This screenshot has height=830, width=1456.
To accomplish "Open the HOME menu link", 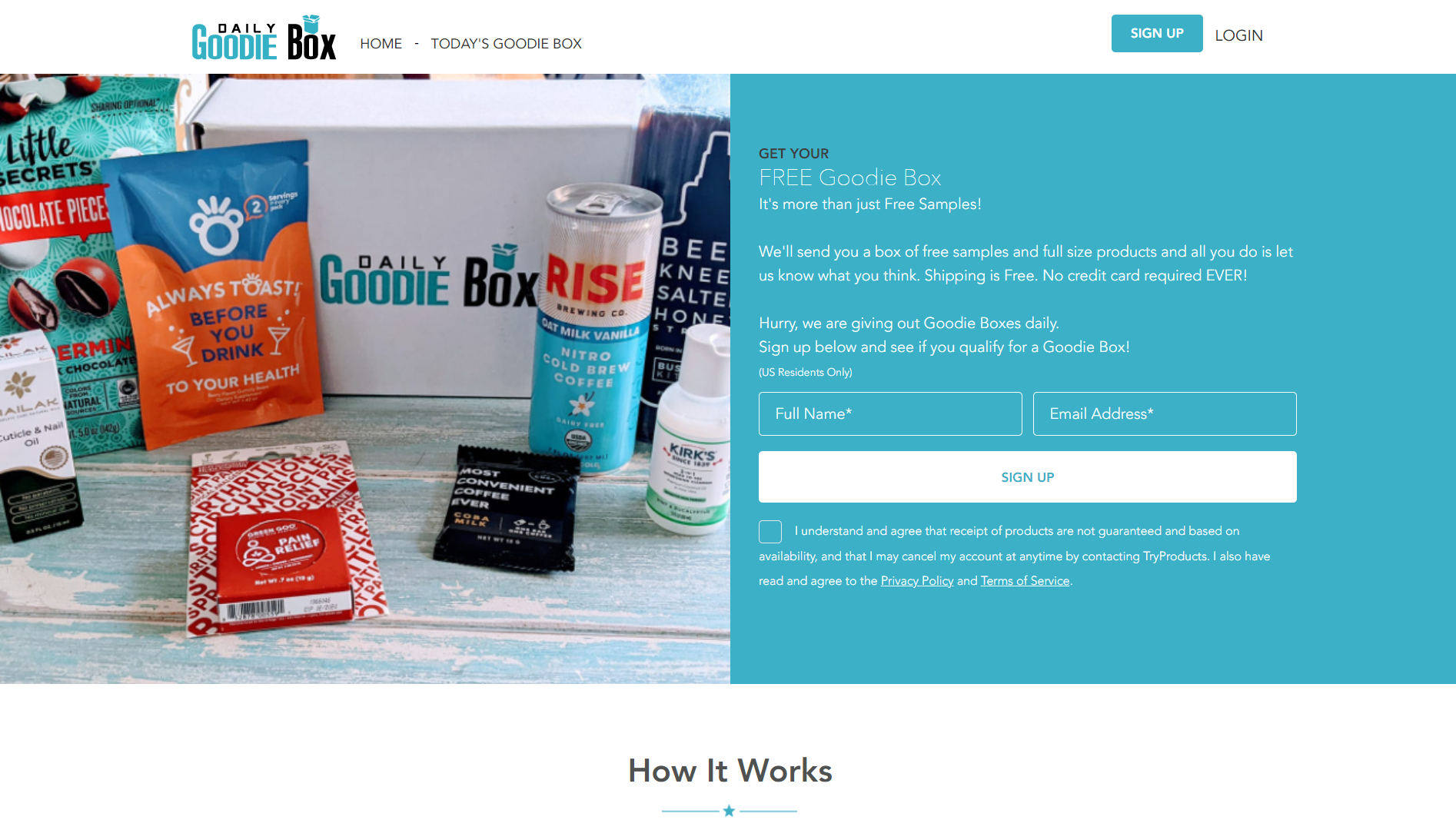I will tap(381, 44).
